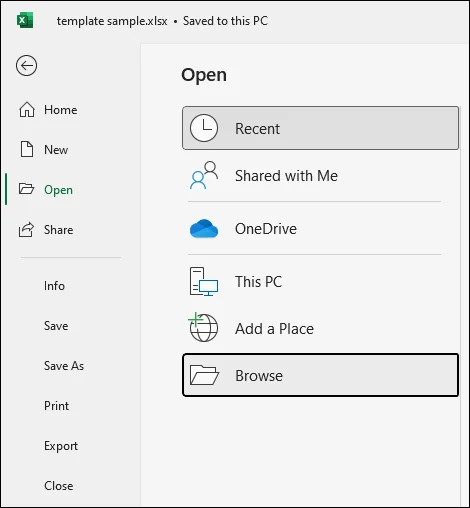Click the Browse folder icon
The image size is (470, 508).
click(204, 375)
